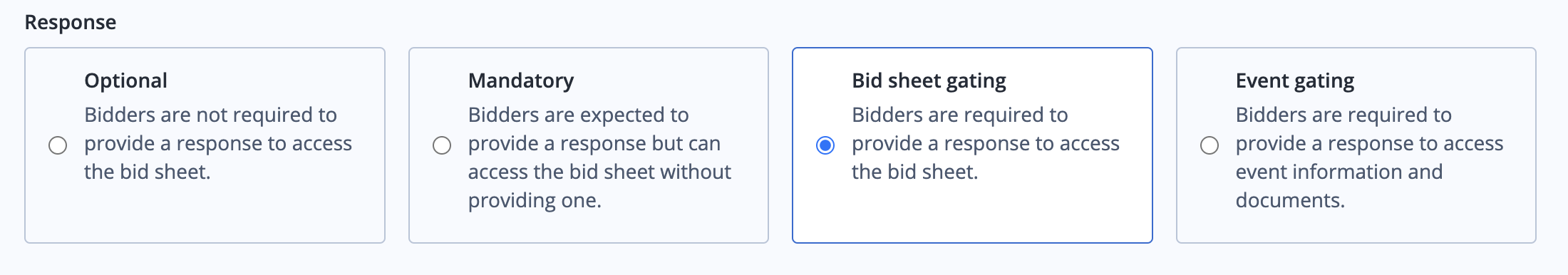Image resolution: width=1568 pixels, height=275 pixels.
Task: Select the Optional radio button
Action: coord(58,145)
